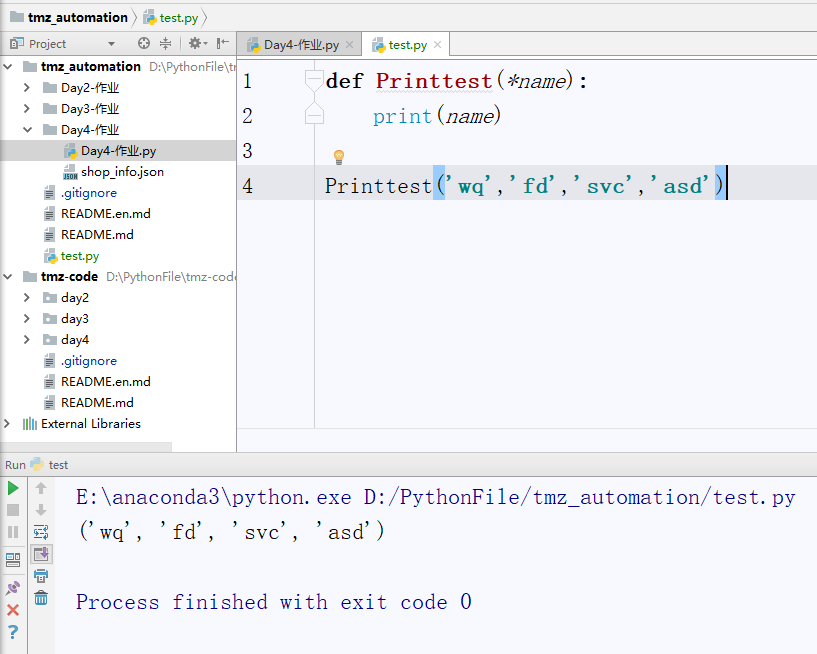This screenshot has width=817, height=654.
Task: Rerun the test script with the green play icon
Action: click(x=13, y=488)
